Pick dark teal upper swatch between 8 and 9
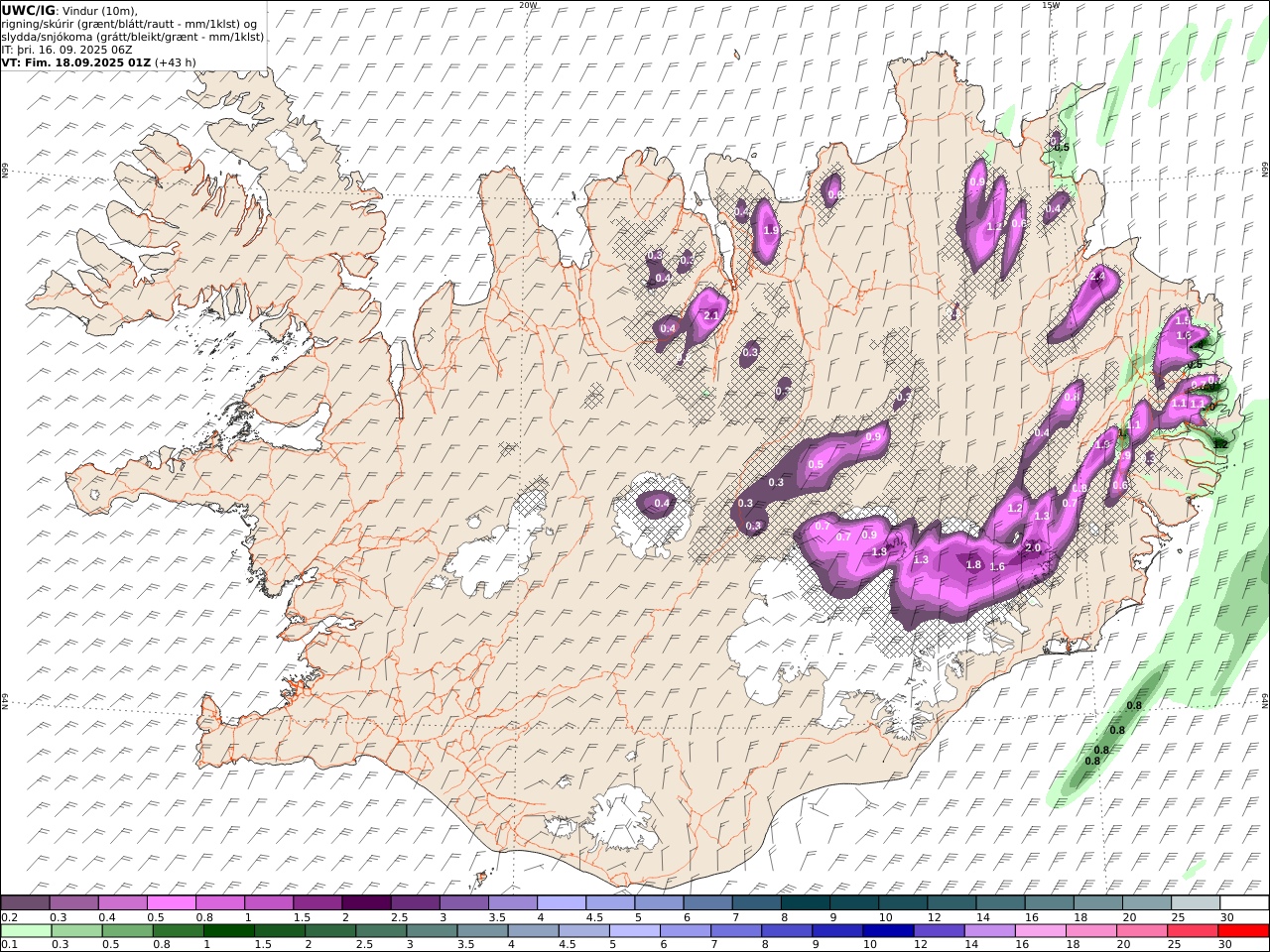1270x952 pixels. pos(804,903)
